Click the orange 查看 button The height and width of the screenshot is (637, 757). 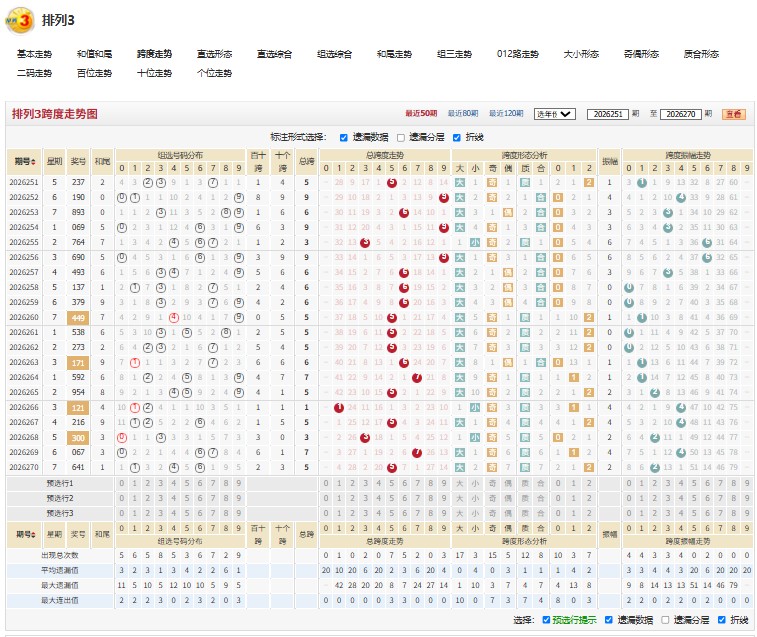pyautogui.click(x=734, y=114)
